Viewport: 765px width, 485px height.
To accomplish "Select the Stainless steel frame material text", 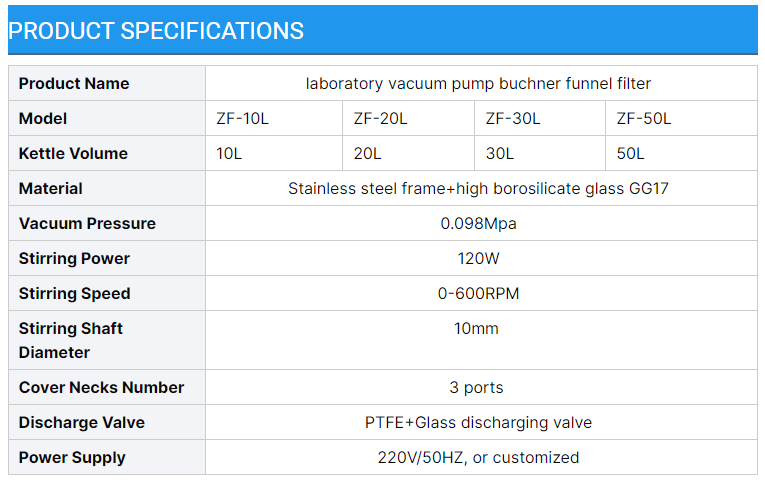I will (x=478, y=189).
